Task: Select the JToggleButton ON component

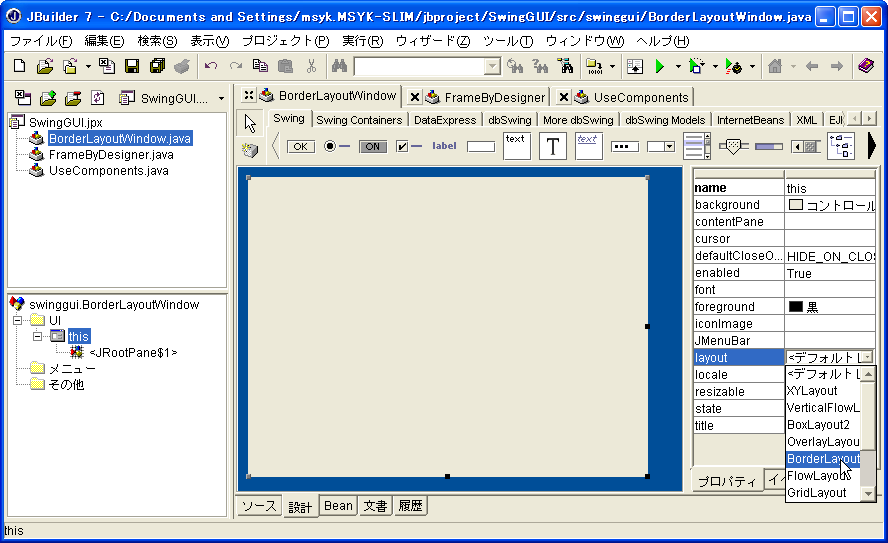Action: point(372,146)
